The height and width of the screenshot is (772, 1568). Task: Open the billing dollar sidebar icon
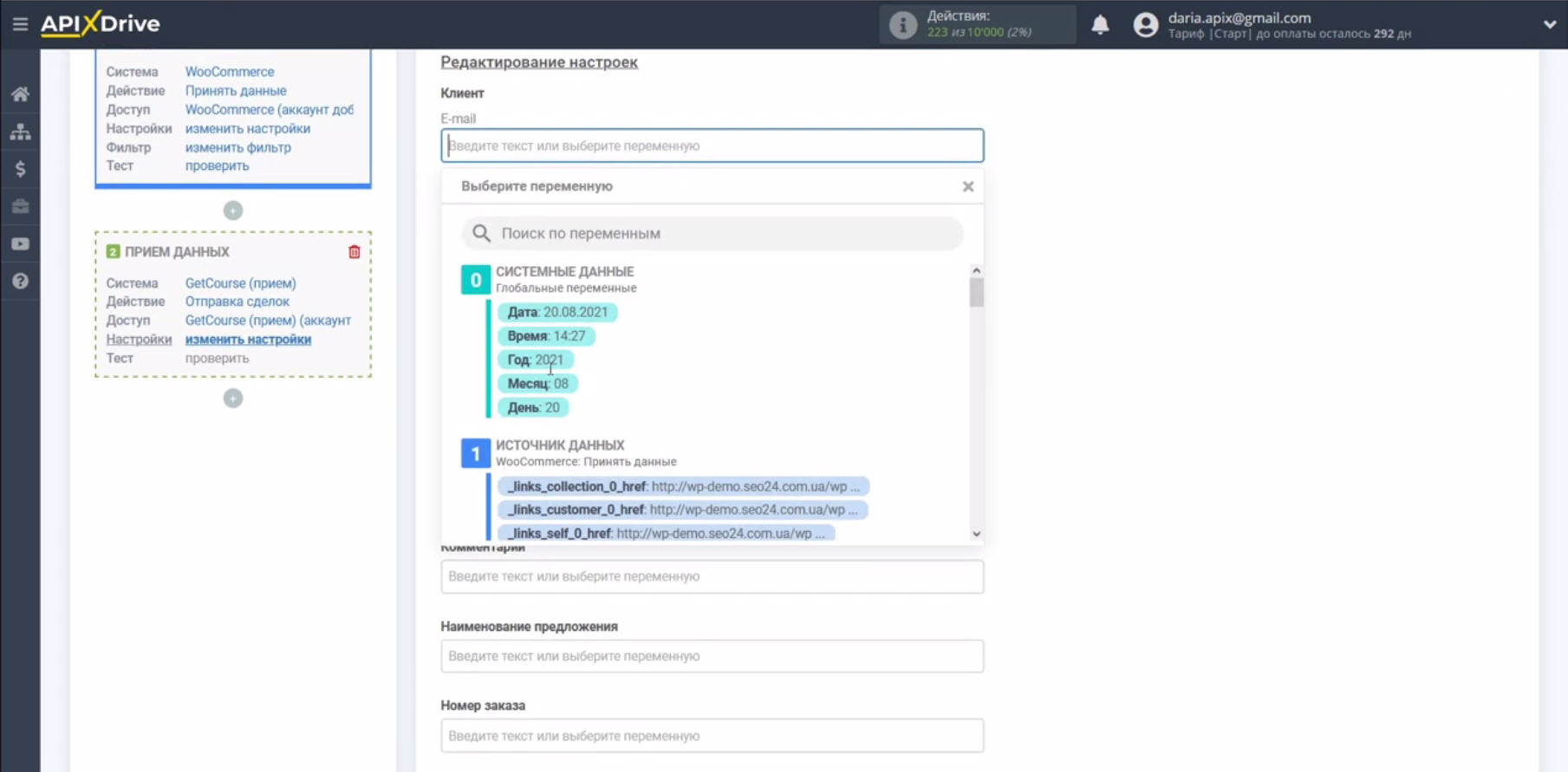coord(20,169)
